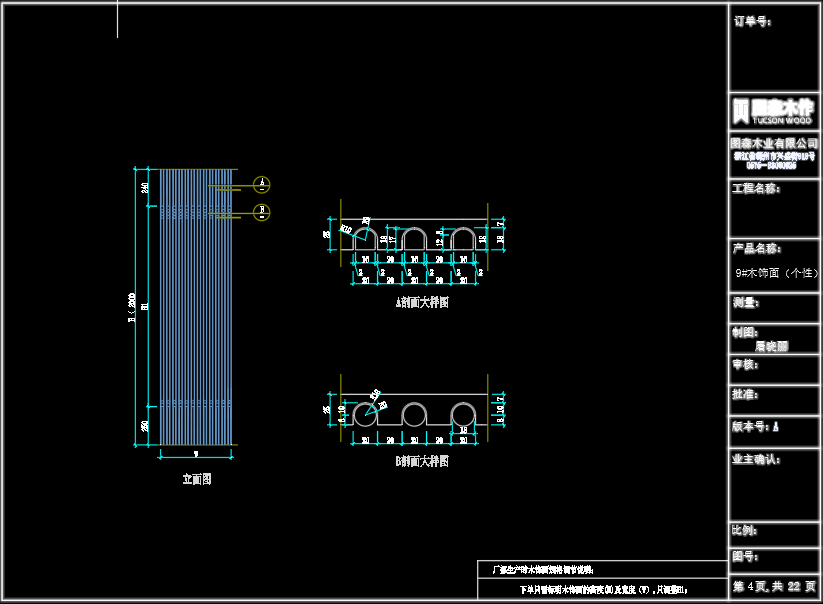This screenshot has height=604, width=823.
Task: Select first arched groove in A剖面 detail
Action: click(x=364, y=238)
